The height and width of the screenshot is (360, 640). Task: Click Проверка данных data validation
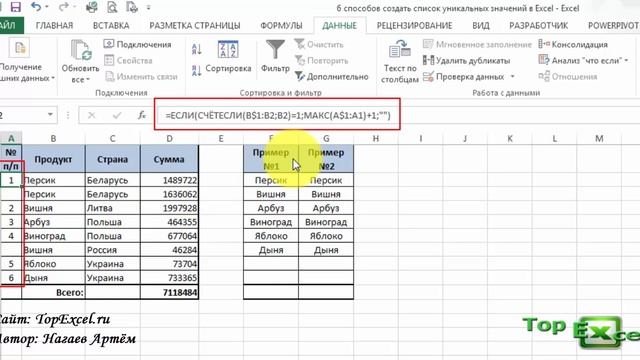(463, 76)
